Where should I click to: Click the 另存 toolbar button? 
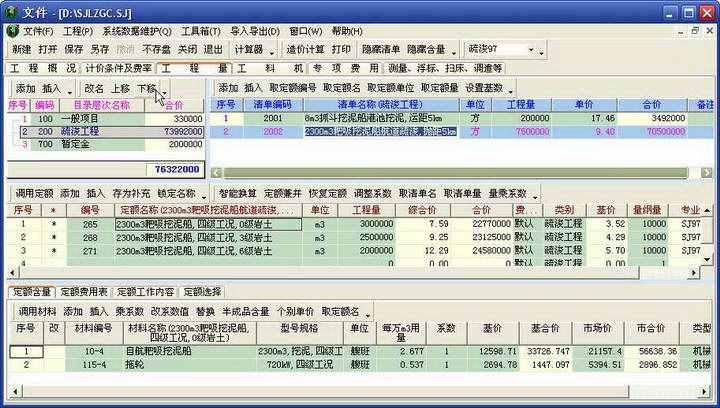pos(100,49)
